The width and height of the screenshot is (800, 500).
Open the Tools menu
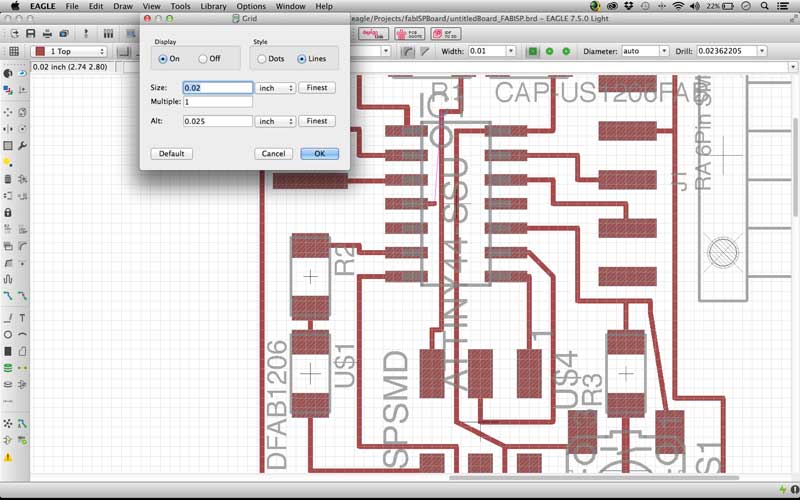(x=180, y=6)
